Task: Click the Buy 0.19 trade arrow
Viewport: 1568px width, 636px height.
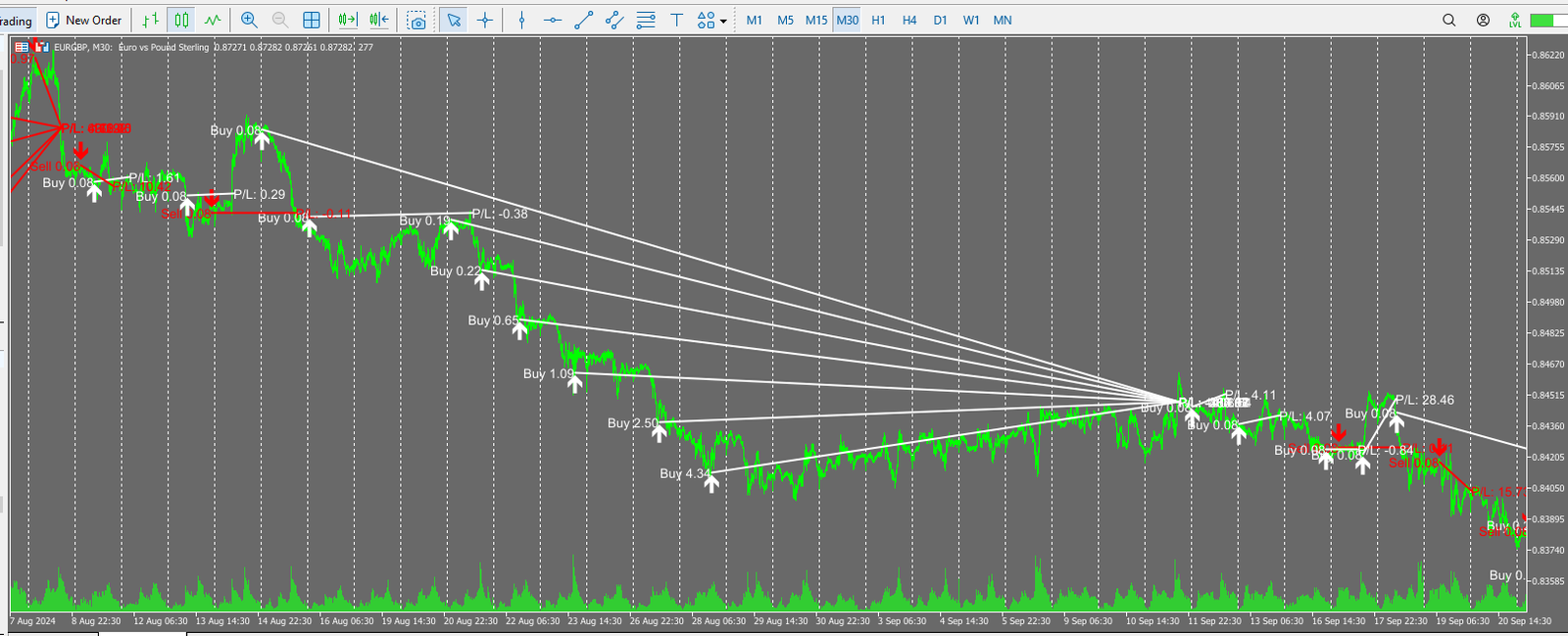Action: pyautogui.click(x=451, y=230)
